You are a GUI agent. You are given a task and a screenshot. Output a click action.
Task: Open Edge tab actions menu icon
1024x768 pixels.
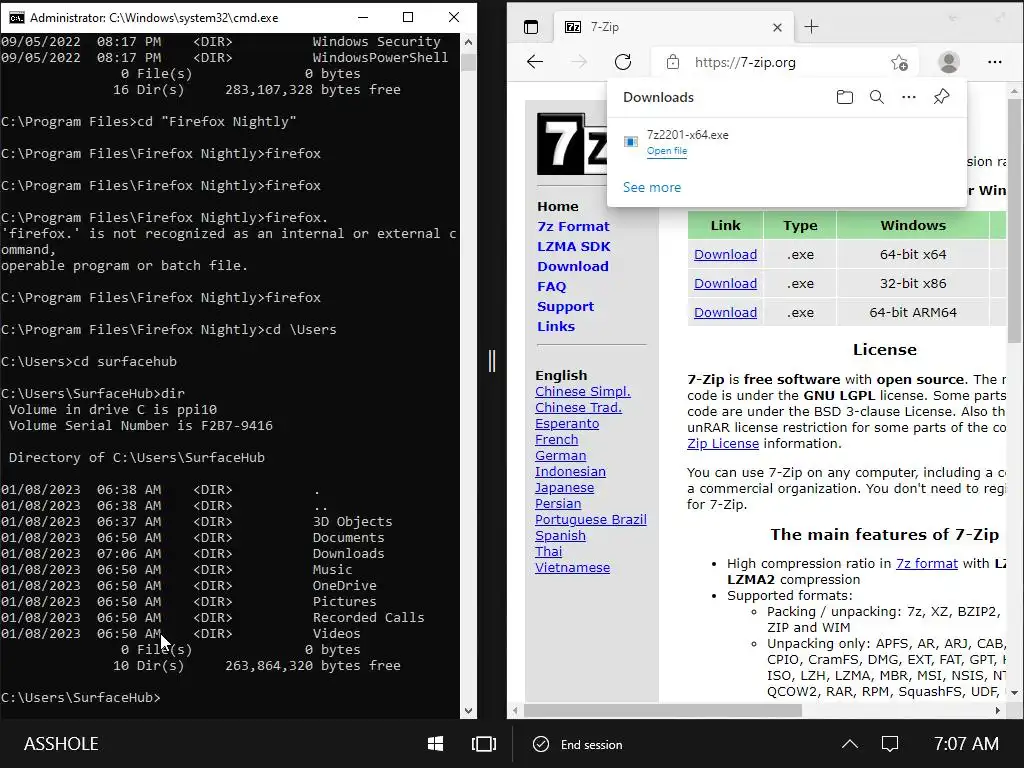point(531,27)
